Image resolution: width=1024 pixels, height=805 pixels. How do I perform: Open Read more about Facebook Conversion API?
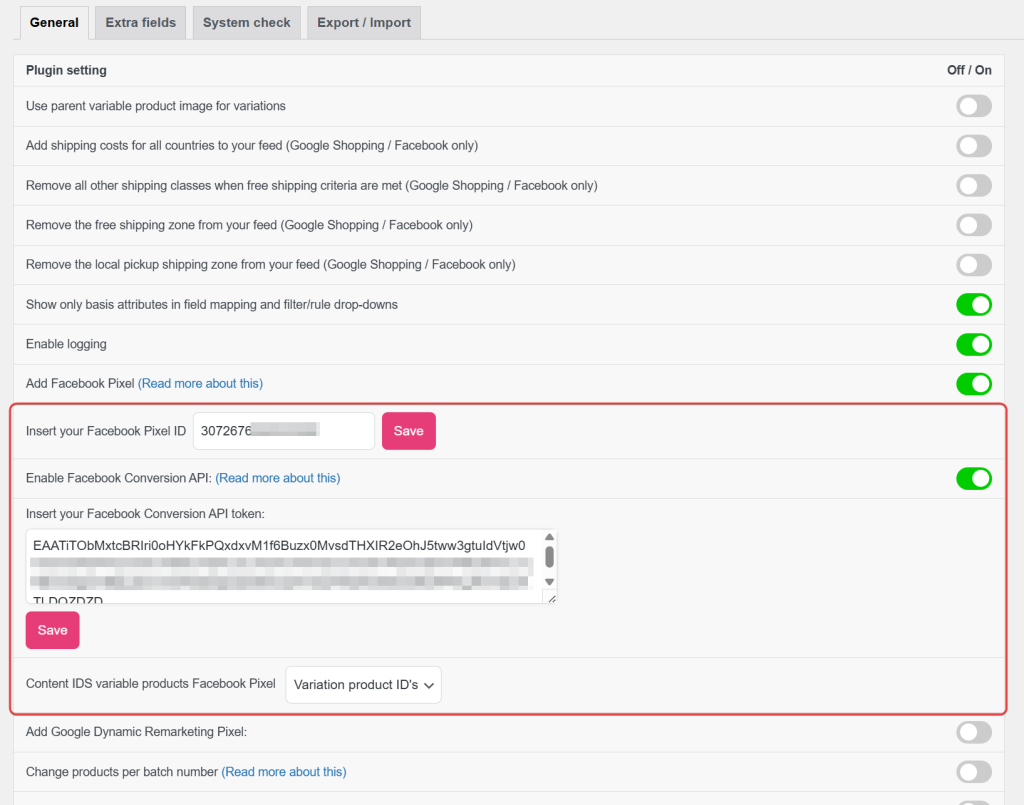(277, 478)
